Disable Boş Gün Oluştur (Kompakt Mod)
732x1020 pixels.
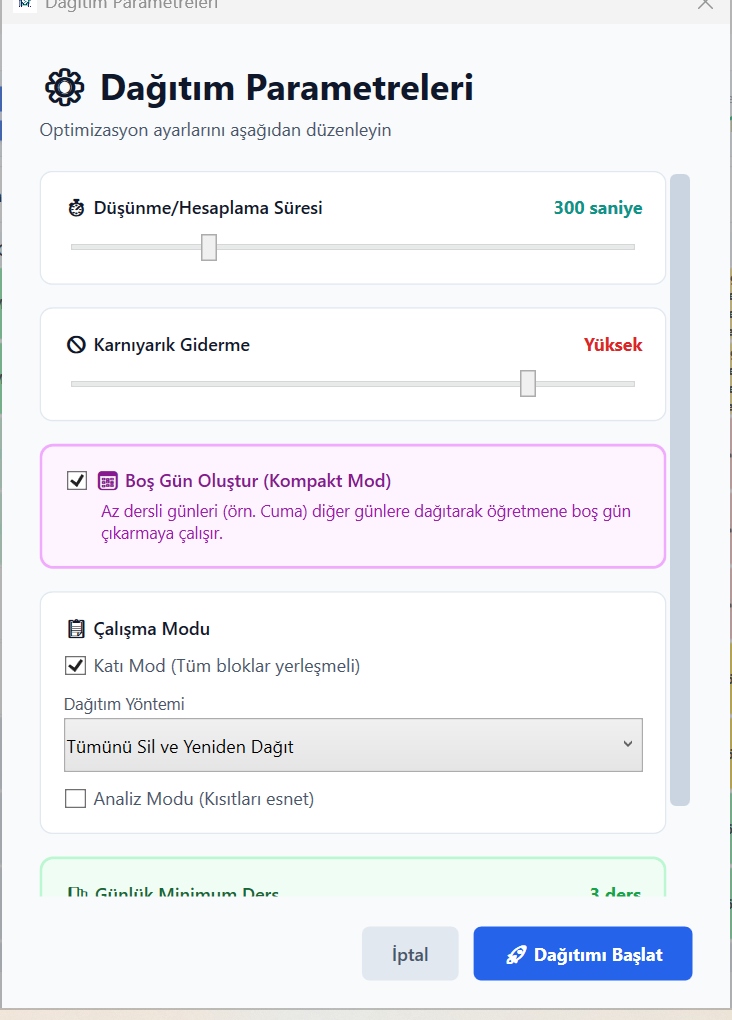[x=75, y=480]
